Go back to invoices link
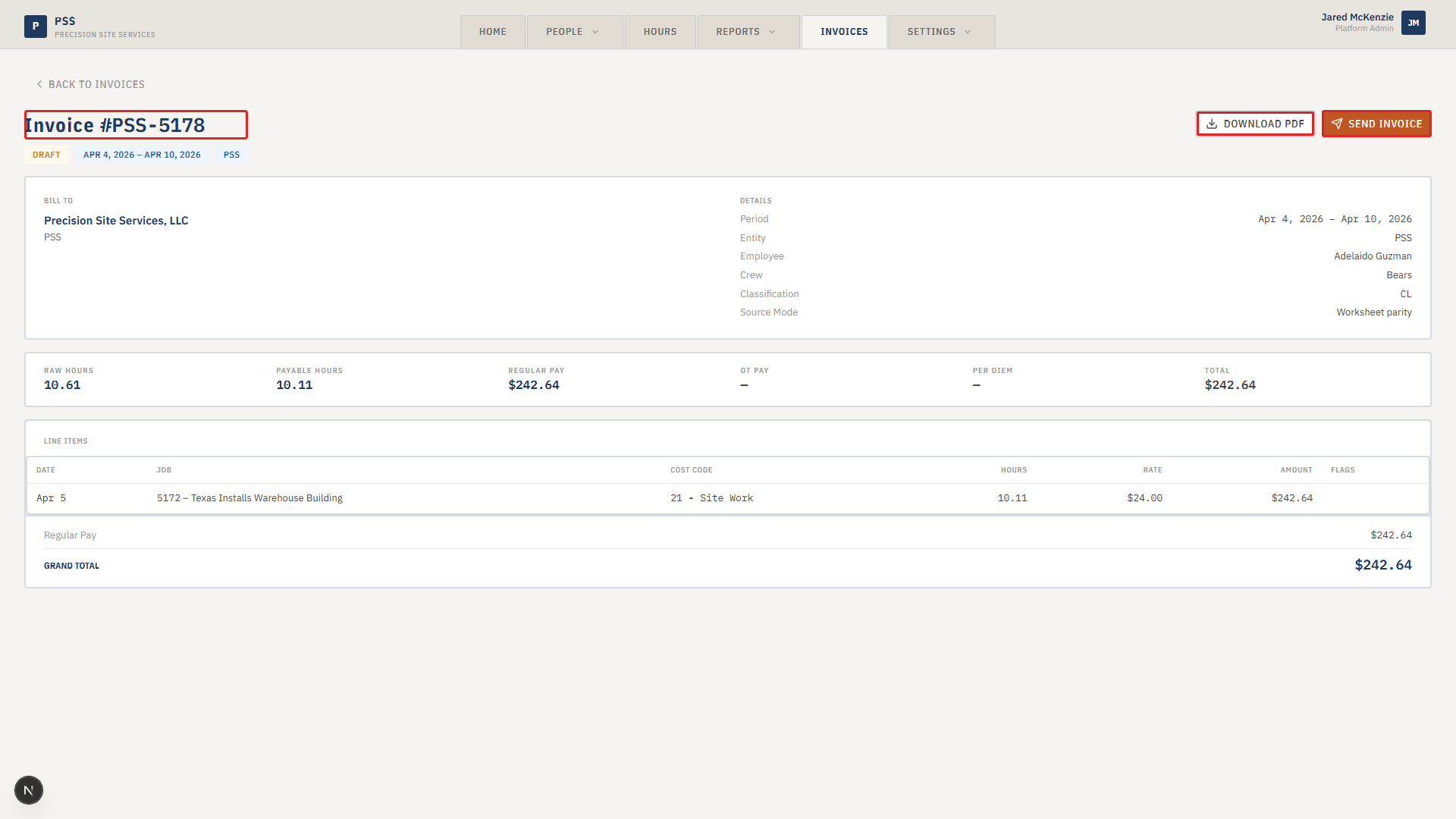 point(90,84)
